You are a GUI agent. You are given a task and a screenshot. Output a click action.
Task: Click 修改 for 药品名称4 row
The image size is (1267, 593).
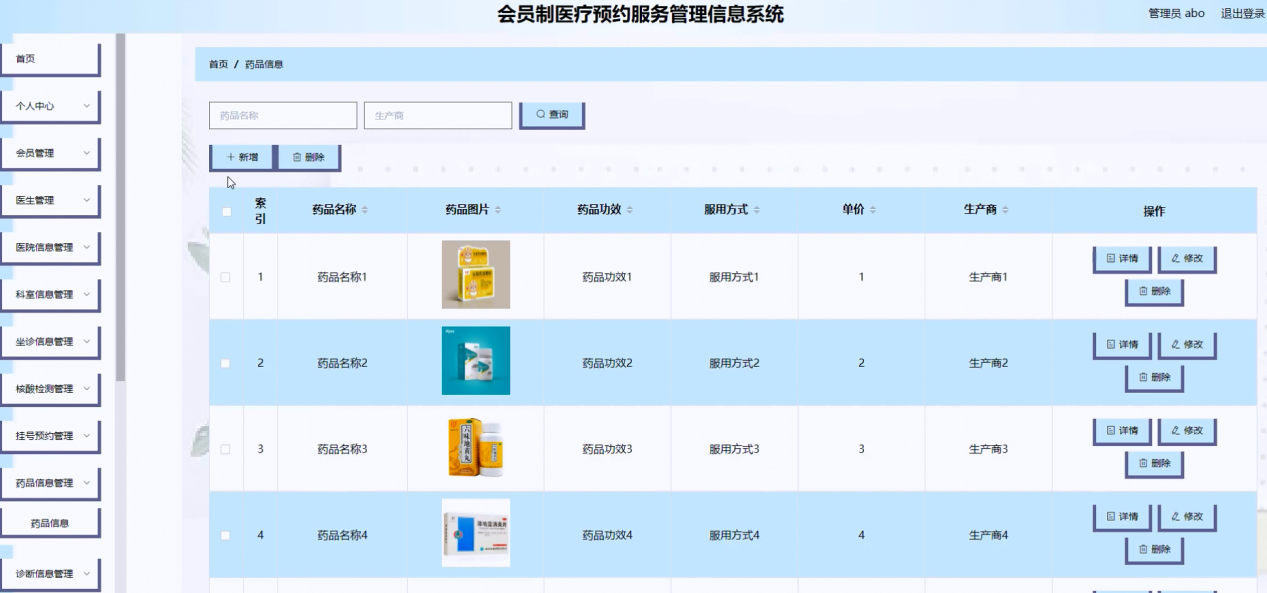[x=1187, y=517]
